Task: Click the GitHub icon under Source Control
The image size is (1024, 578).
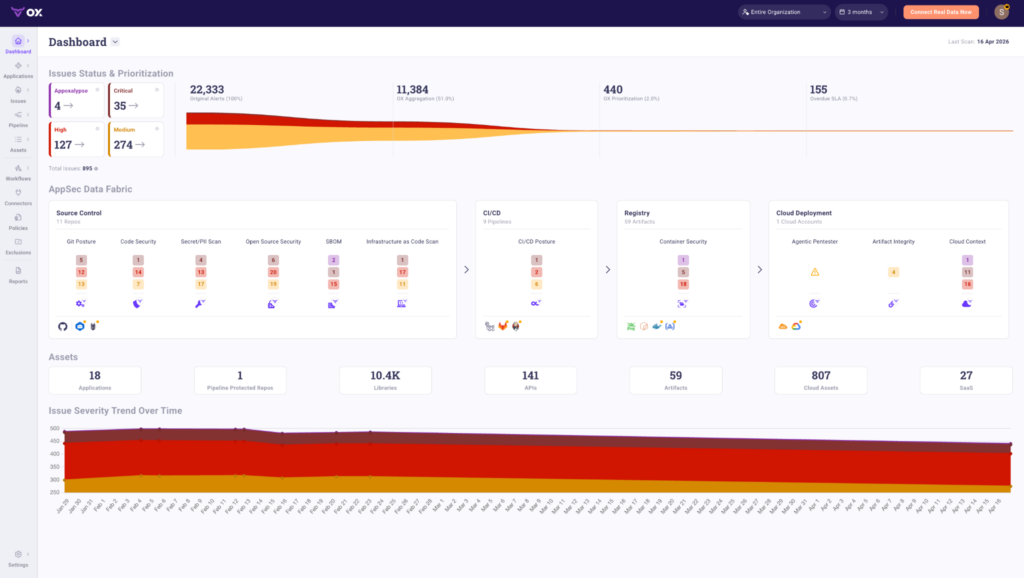Action: pyautogui.click(x=63, y=326)
